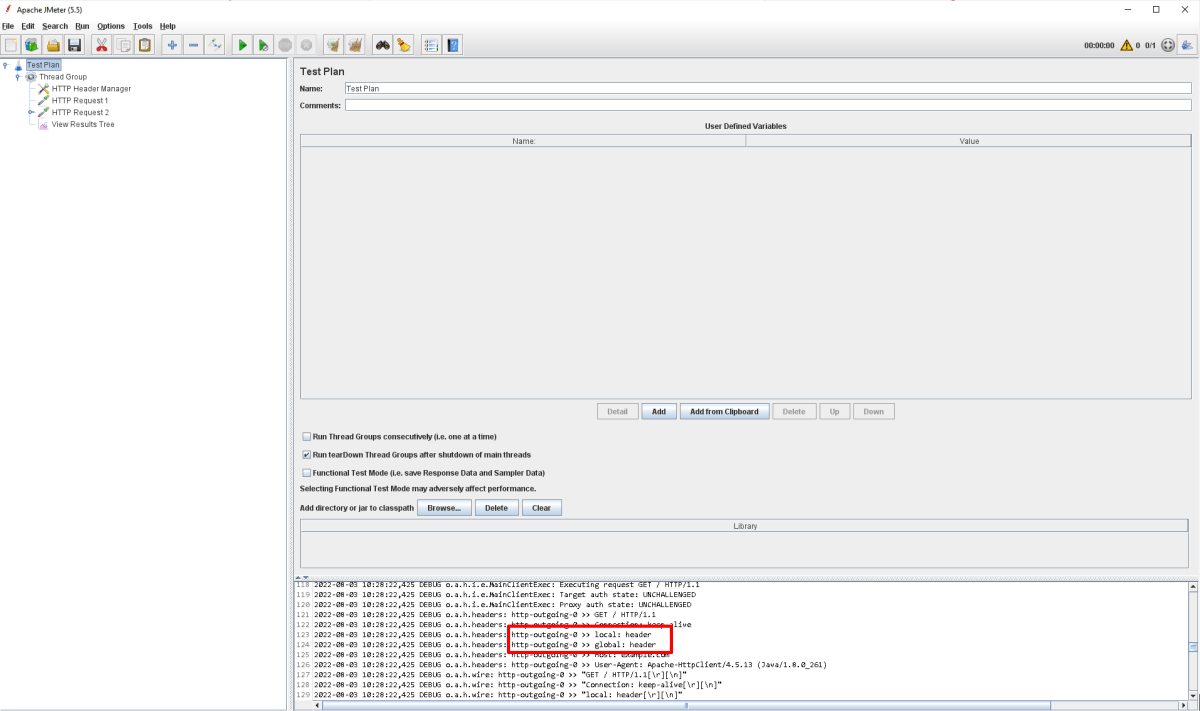The width and height of the screenshot is (1200, 711).
Task: Collapse the Thread Group tree handle
Action: pyautogui.click(x=18, y=77)
